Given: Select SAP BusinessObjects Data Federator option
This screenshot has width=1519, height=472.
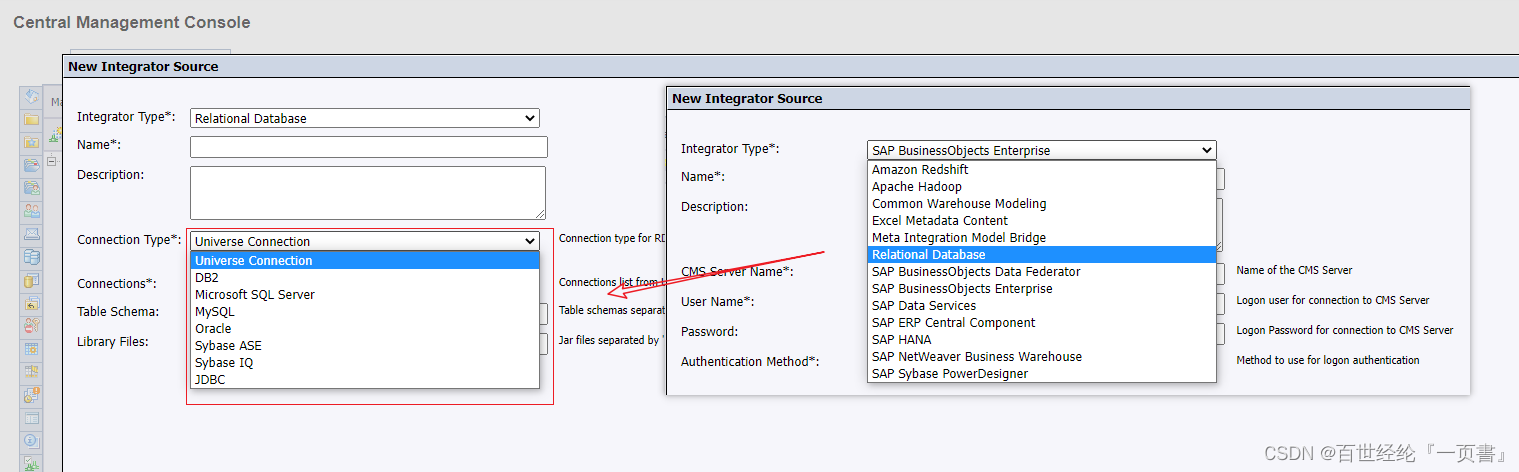Looking at the screenshot, I should 1042,271.
